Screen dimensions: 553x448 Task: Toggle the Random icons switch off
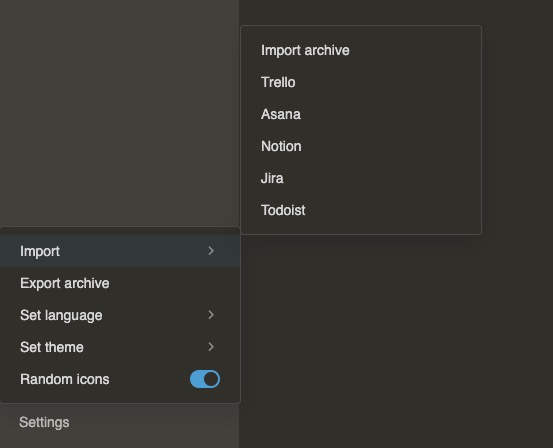pyautogui.click(x=205, y=379)
